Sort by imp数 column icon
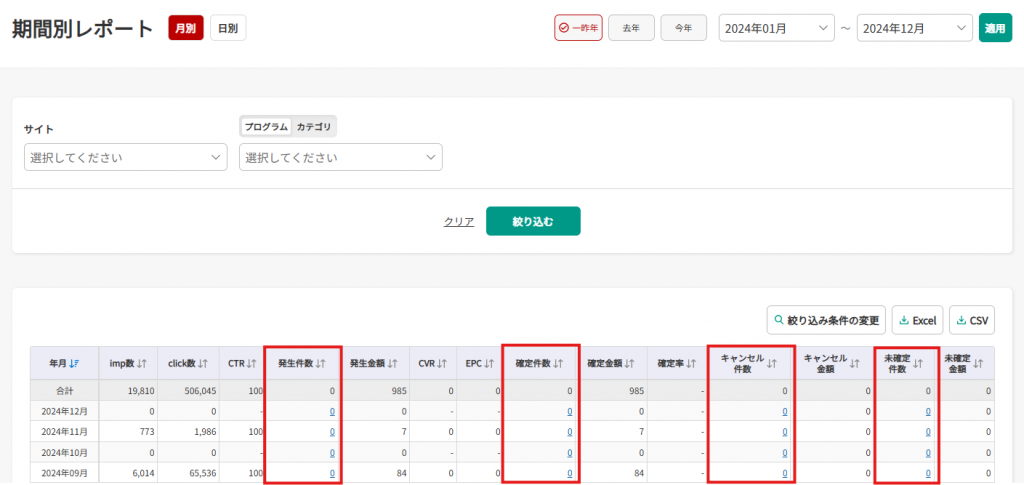 coord(143,364)
